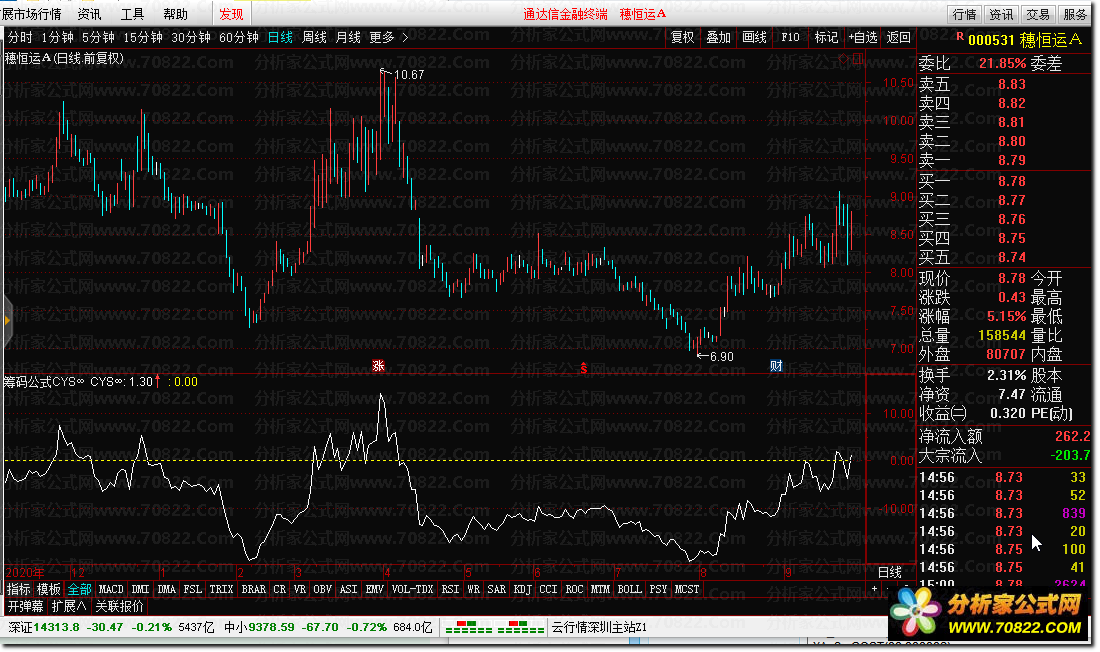
Task: Click the 财 financial marker below the chart
Action: pos(776,366)
